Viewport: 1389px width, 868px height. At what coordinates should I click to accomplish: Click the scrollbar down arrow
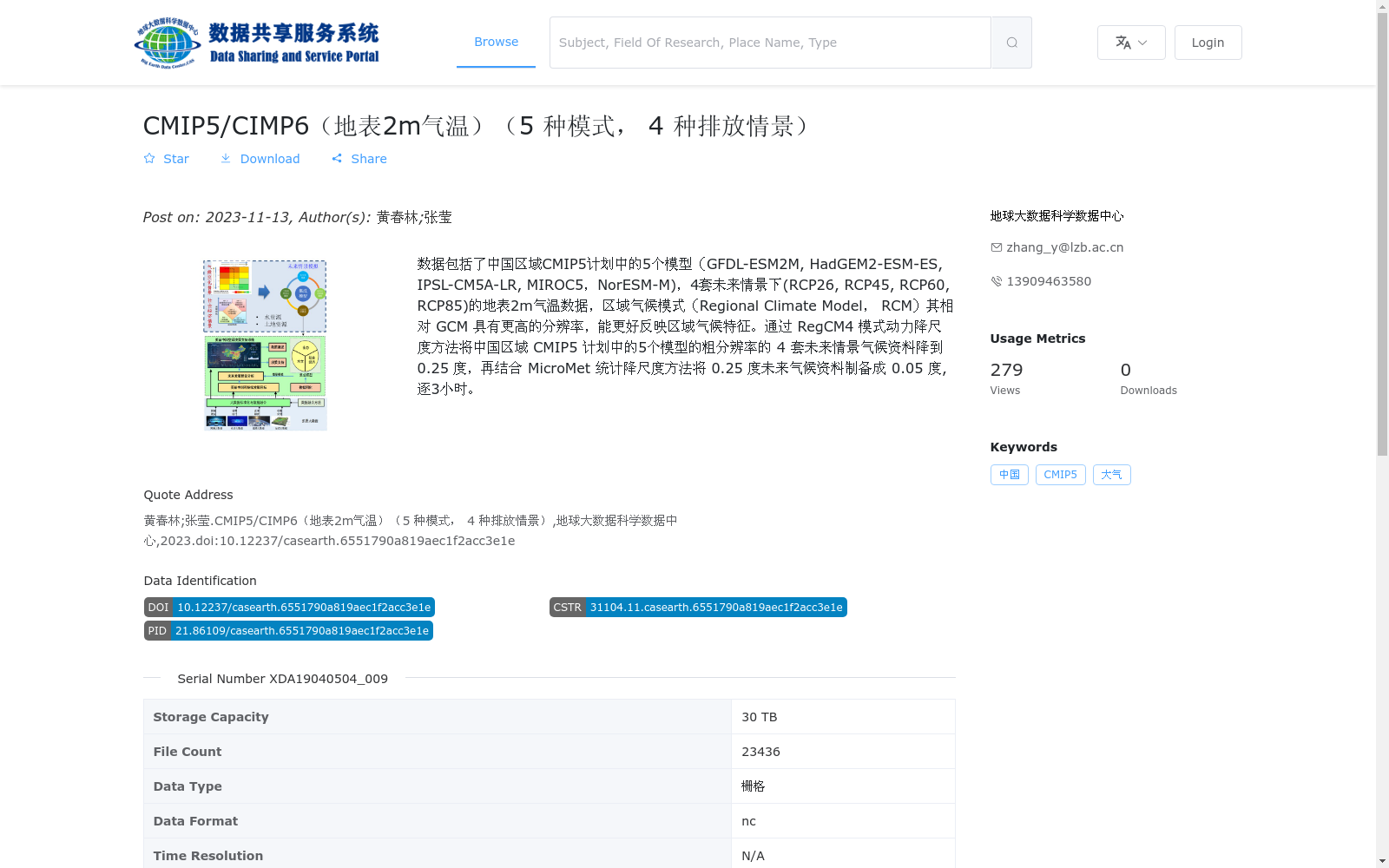coord(1382,861)
